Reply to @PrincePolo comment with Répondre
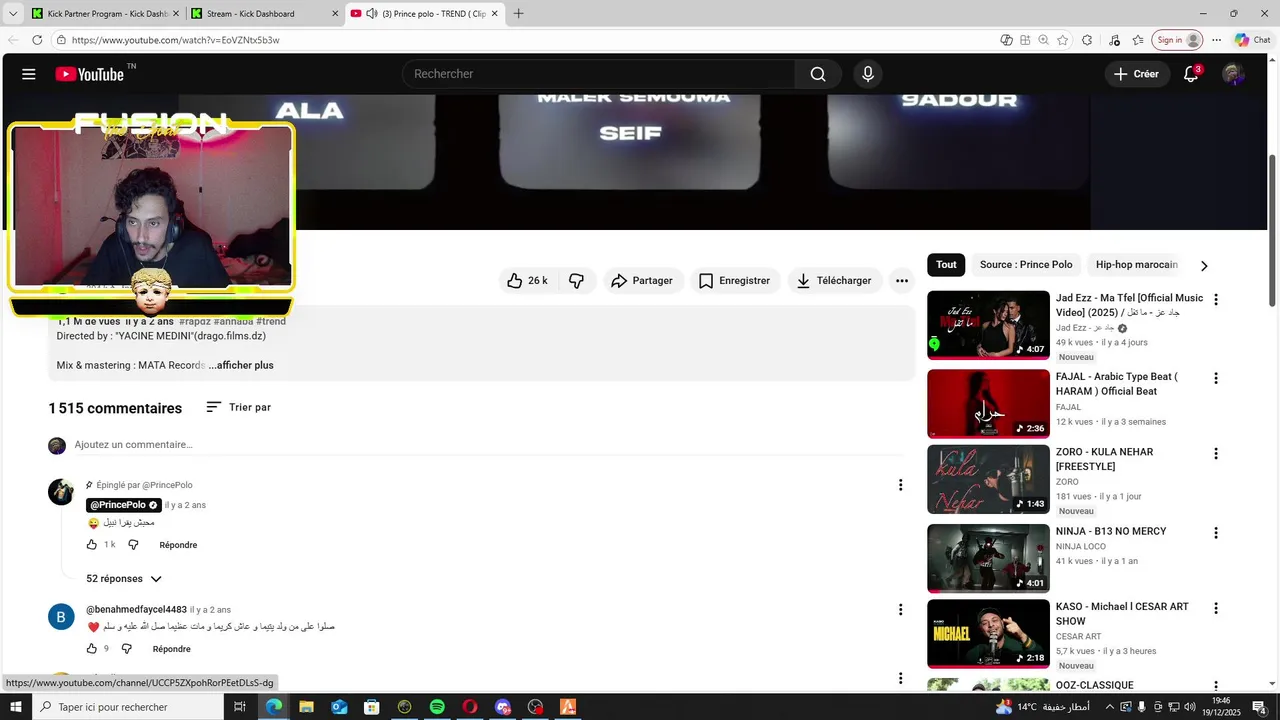The height and width of the screenshot is (720, 1280). [x=178, y=545]
